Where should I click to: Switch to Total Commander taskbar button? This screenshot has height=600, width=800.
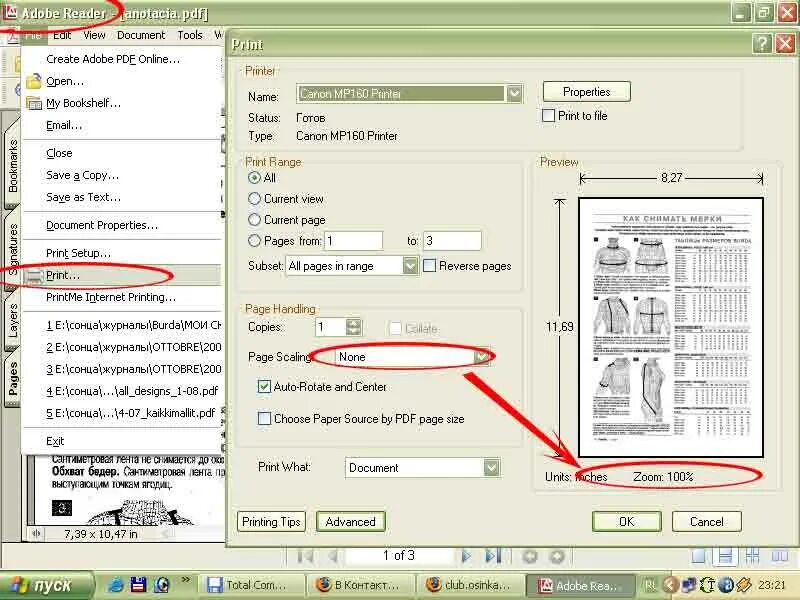tap(252, 585)
